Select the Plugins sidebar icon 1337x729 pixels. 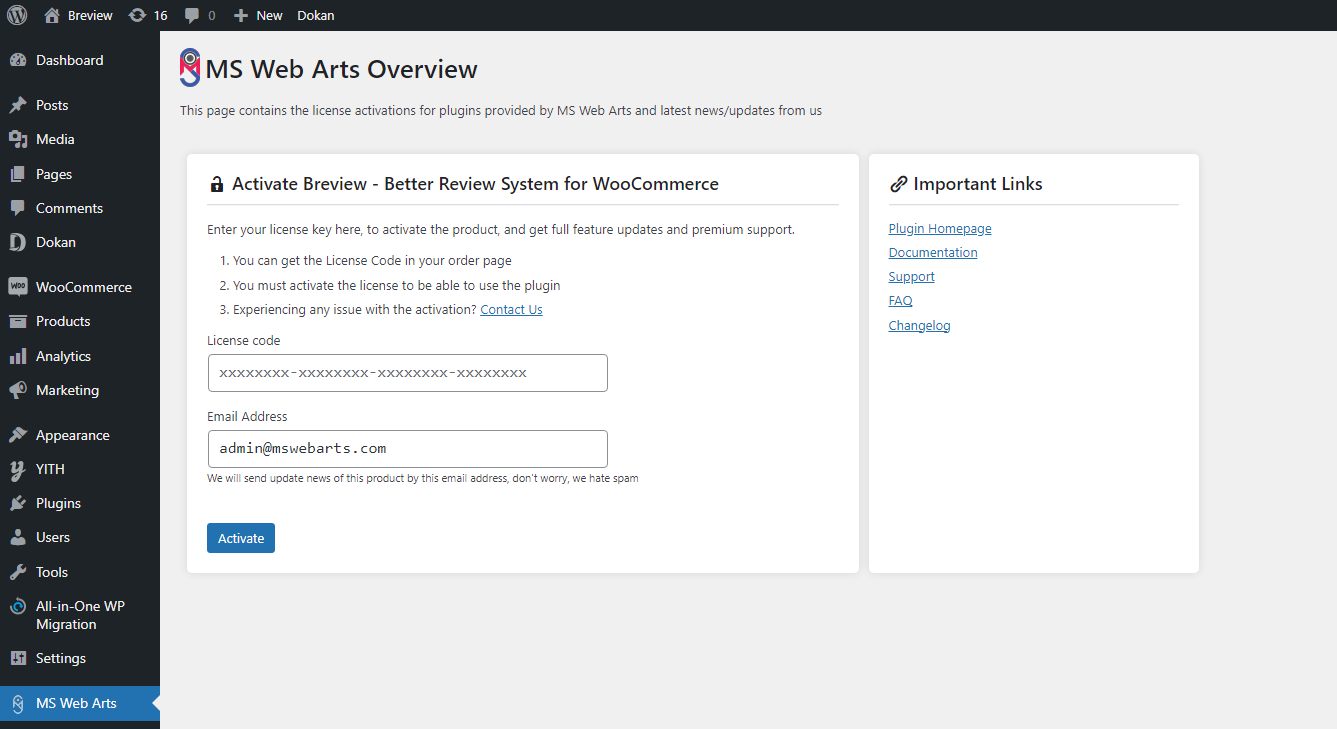click(x=18, y=503)
